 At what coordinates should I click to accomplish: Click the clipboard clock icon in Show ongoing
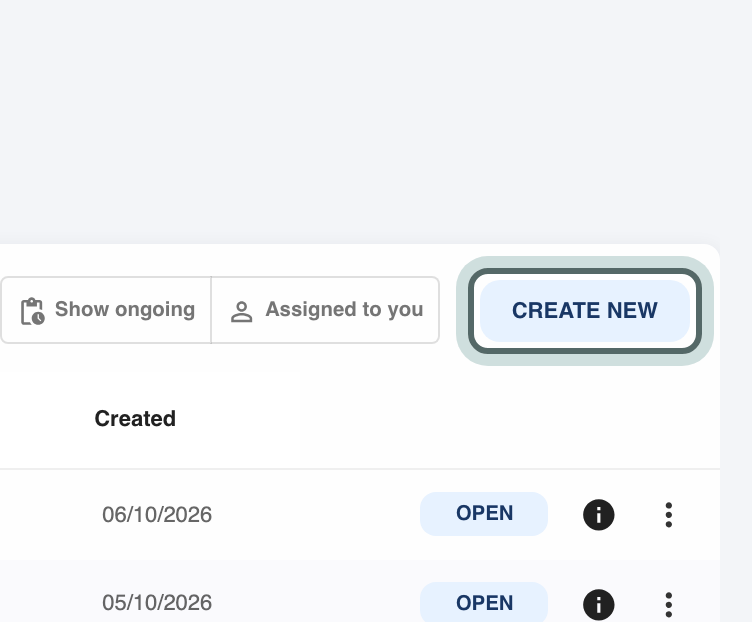[x=33, y=311]
